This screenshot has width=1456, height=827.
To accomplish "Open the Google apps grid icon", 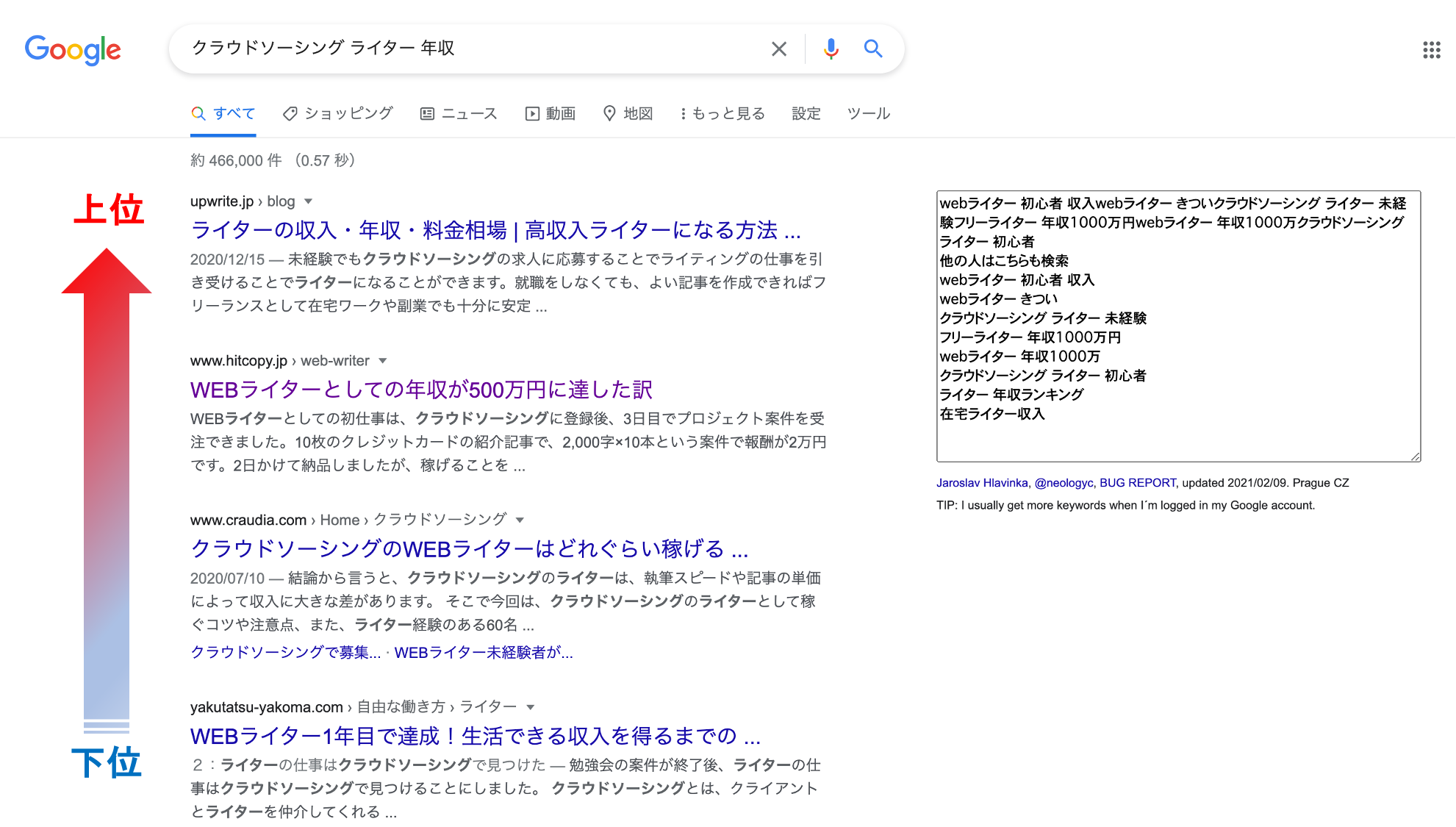I will pos(1430,49).
